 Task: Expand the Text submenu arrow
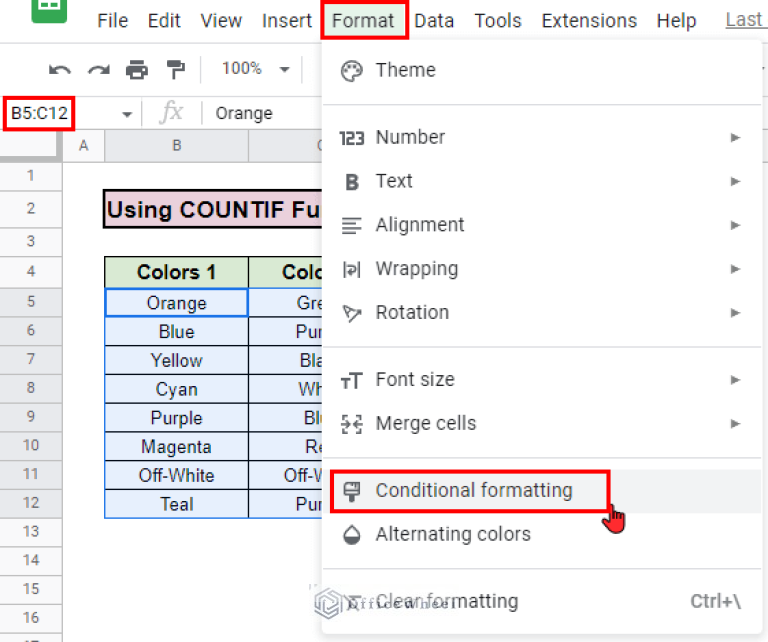tap(735, 182)
